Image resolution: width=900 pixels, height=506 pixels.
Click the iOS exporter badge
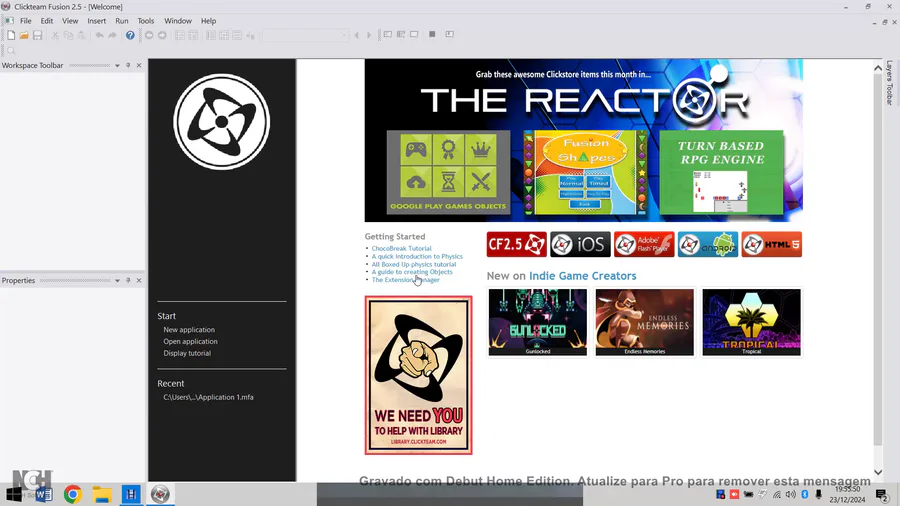580,244
